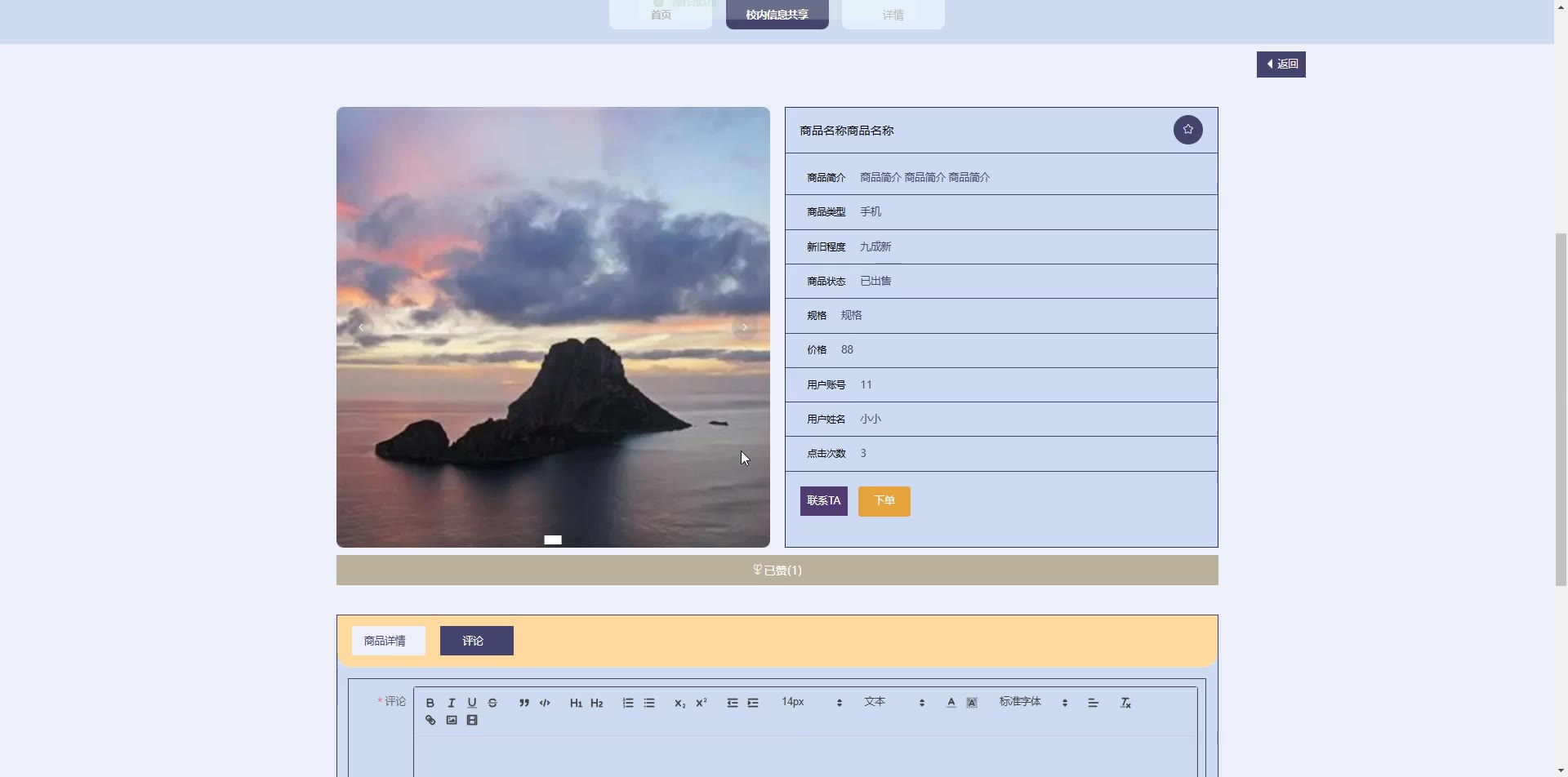
Task: Insert a video into the comment
Action: tap(472, 721)
